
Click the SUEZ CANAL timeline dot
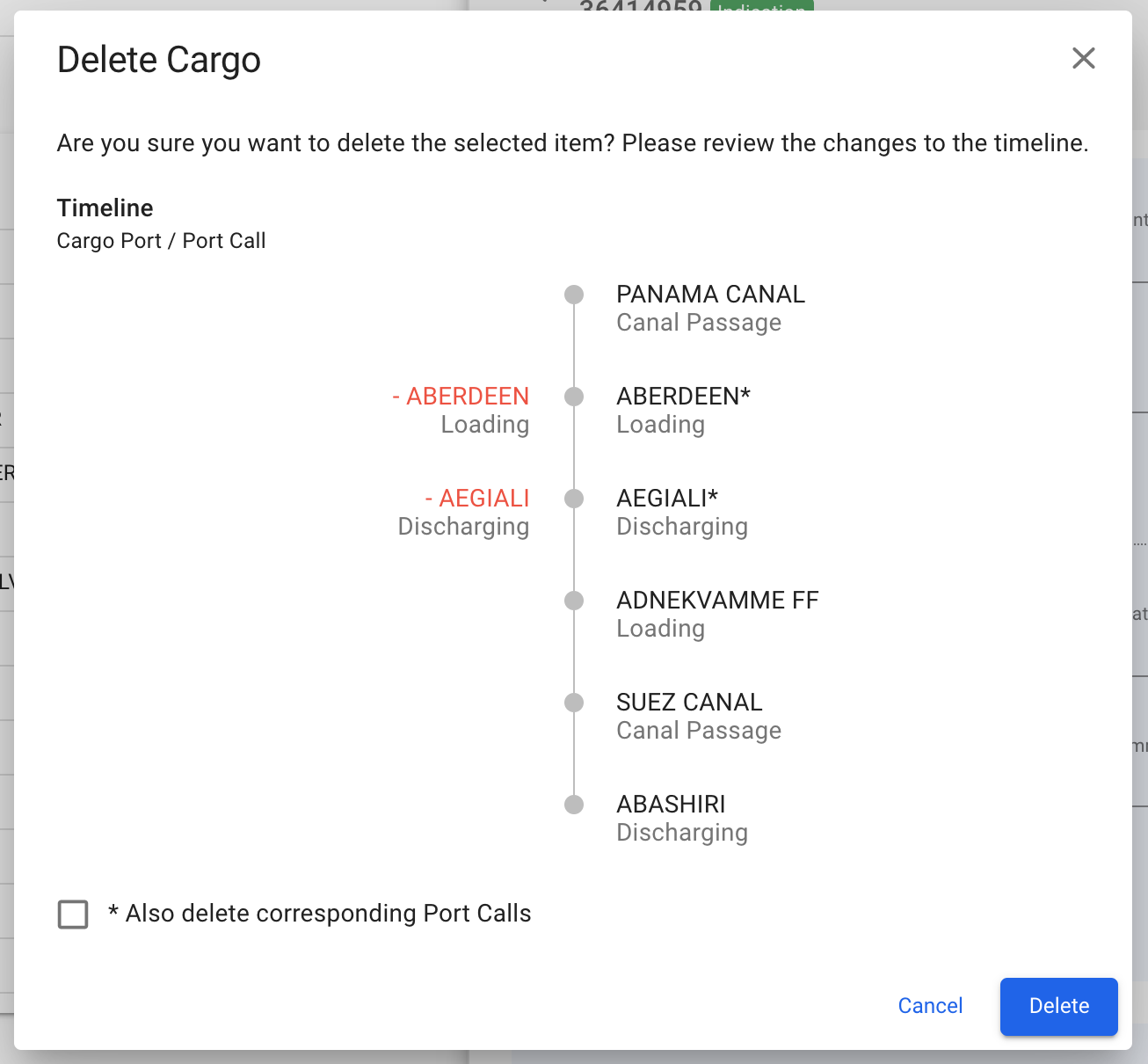click(x=574, y=703)
